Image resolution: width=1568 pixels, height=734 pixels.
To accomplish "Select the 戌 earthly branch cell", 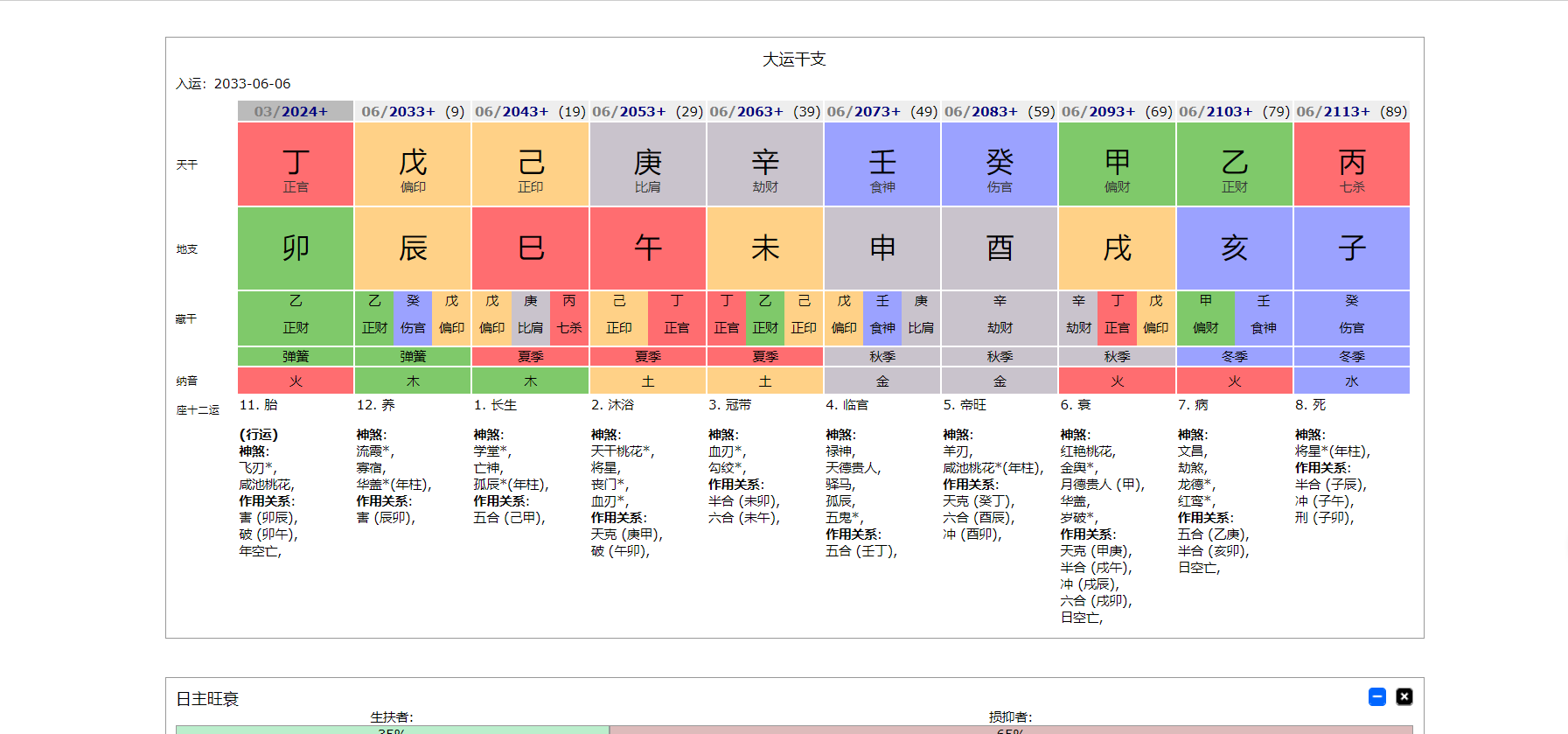I will [x=1117, y=248].
